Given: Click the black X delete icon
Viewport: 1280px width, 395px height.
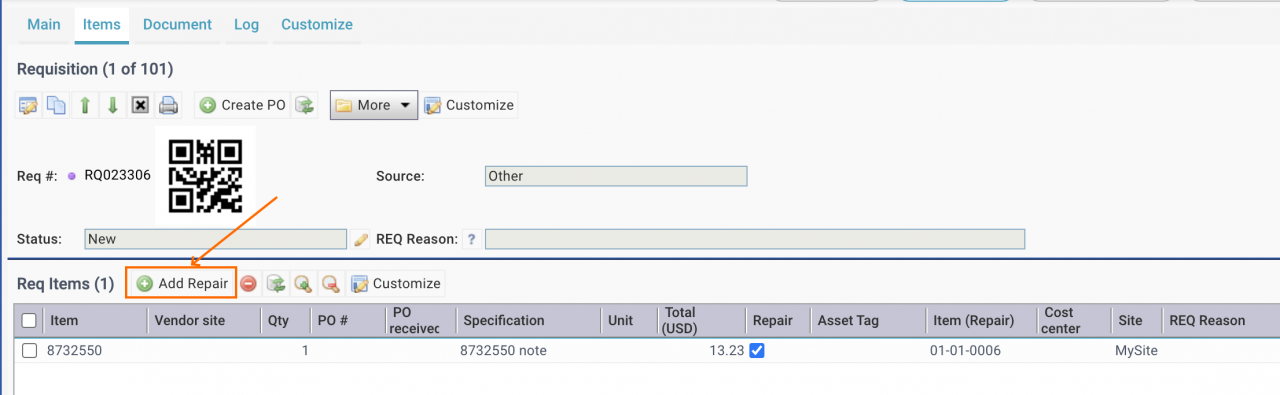Looking at the screenshot, I should pyautogui.click(x=141, y=105).
